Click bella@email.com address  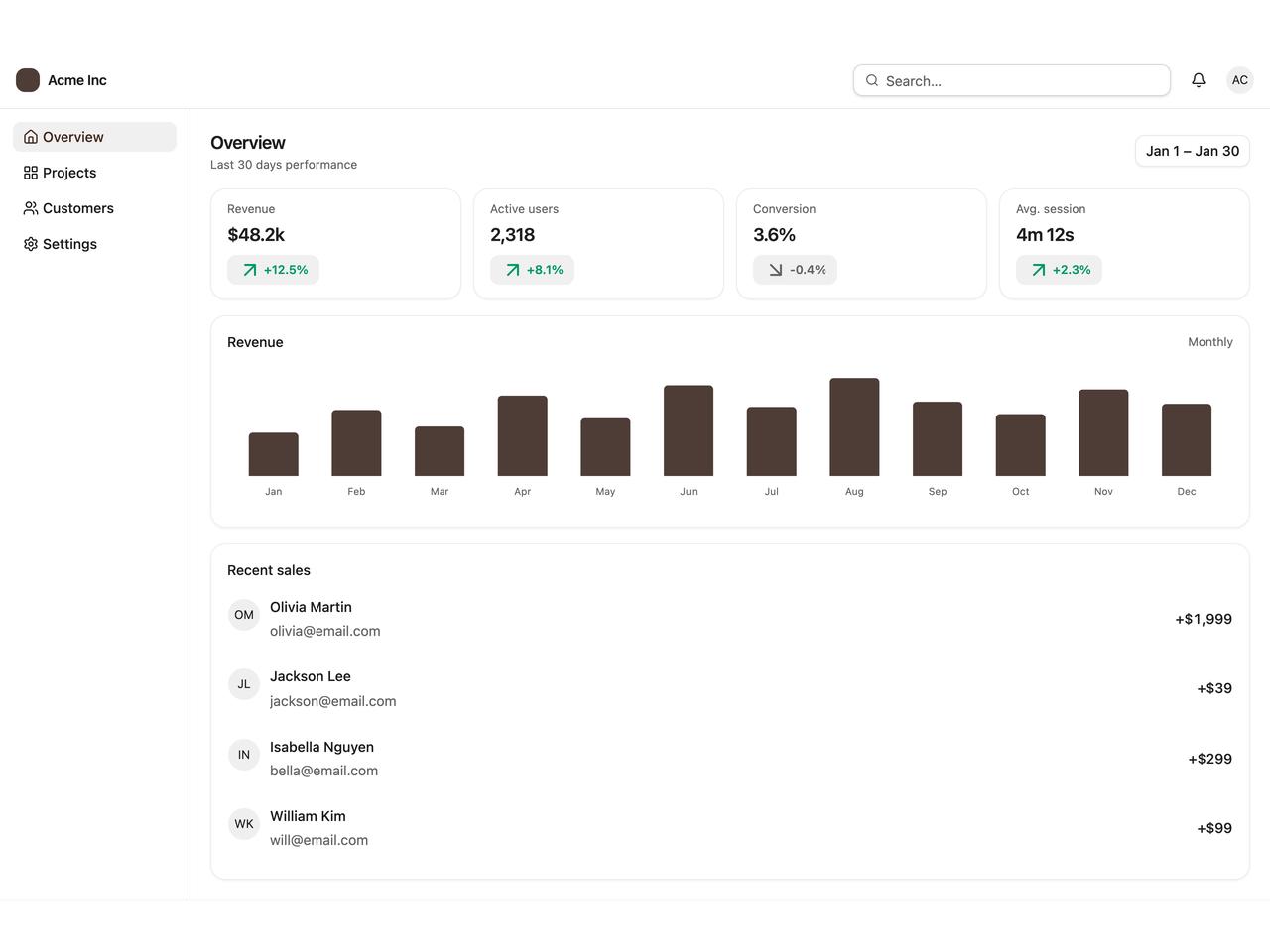coord(323,771)
